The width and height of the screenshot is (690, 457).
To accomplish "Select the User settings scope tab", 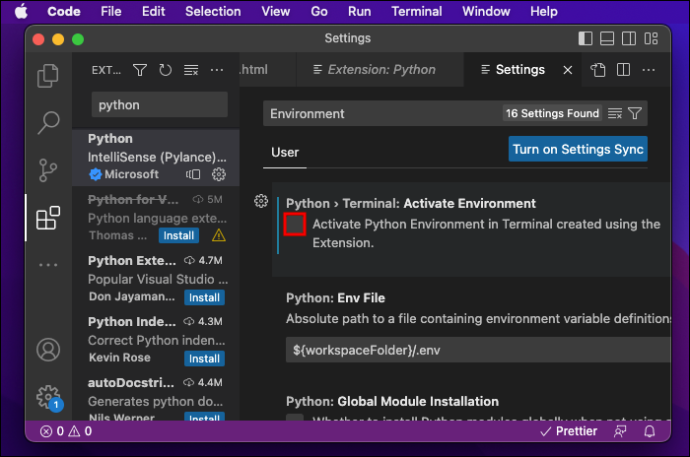I will coord(285,153).
